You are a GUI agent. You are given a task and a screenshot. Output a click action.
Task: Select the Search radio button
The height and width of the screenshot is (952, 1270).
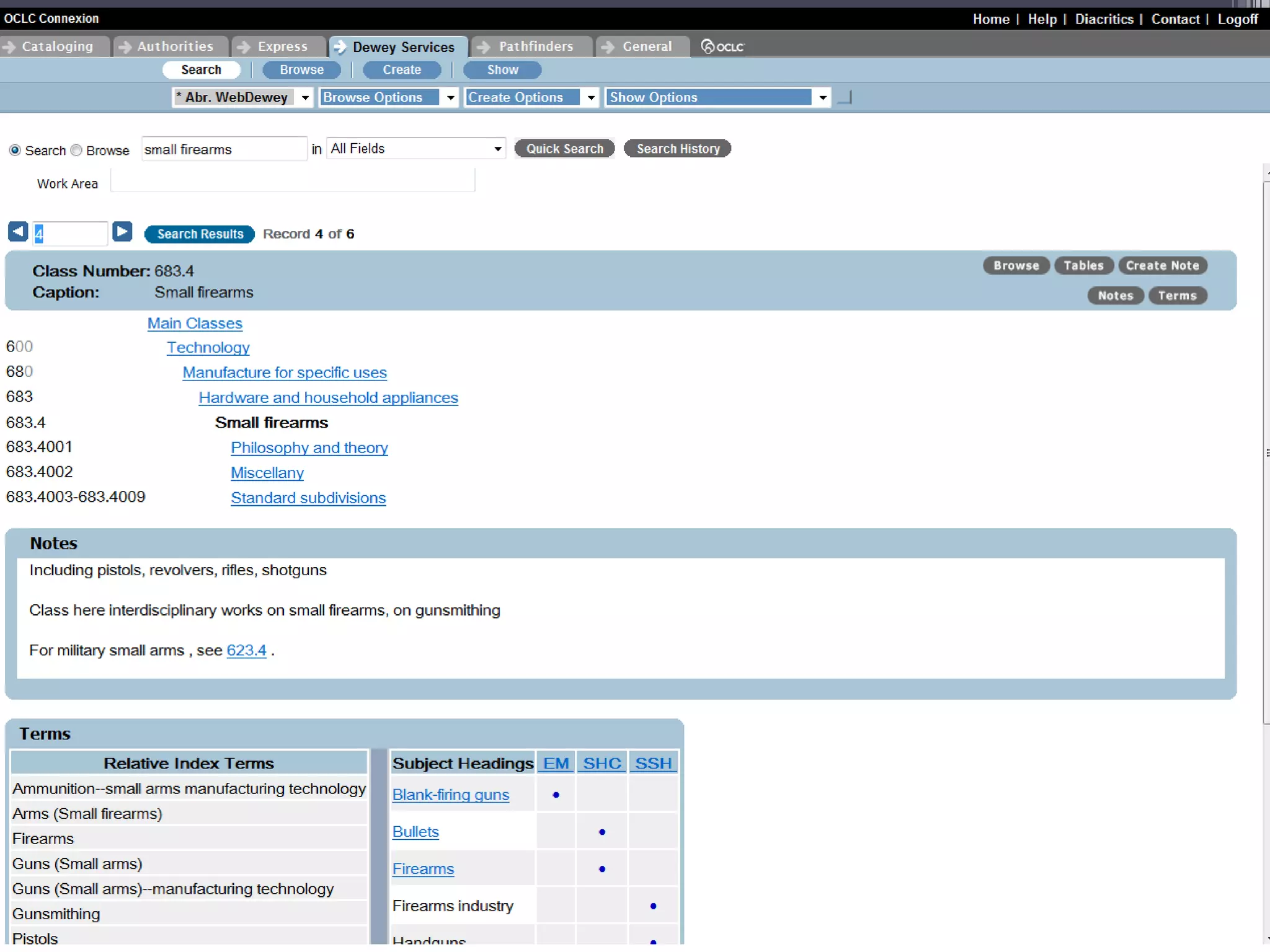pos(15,150)
